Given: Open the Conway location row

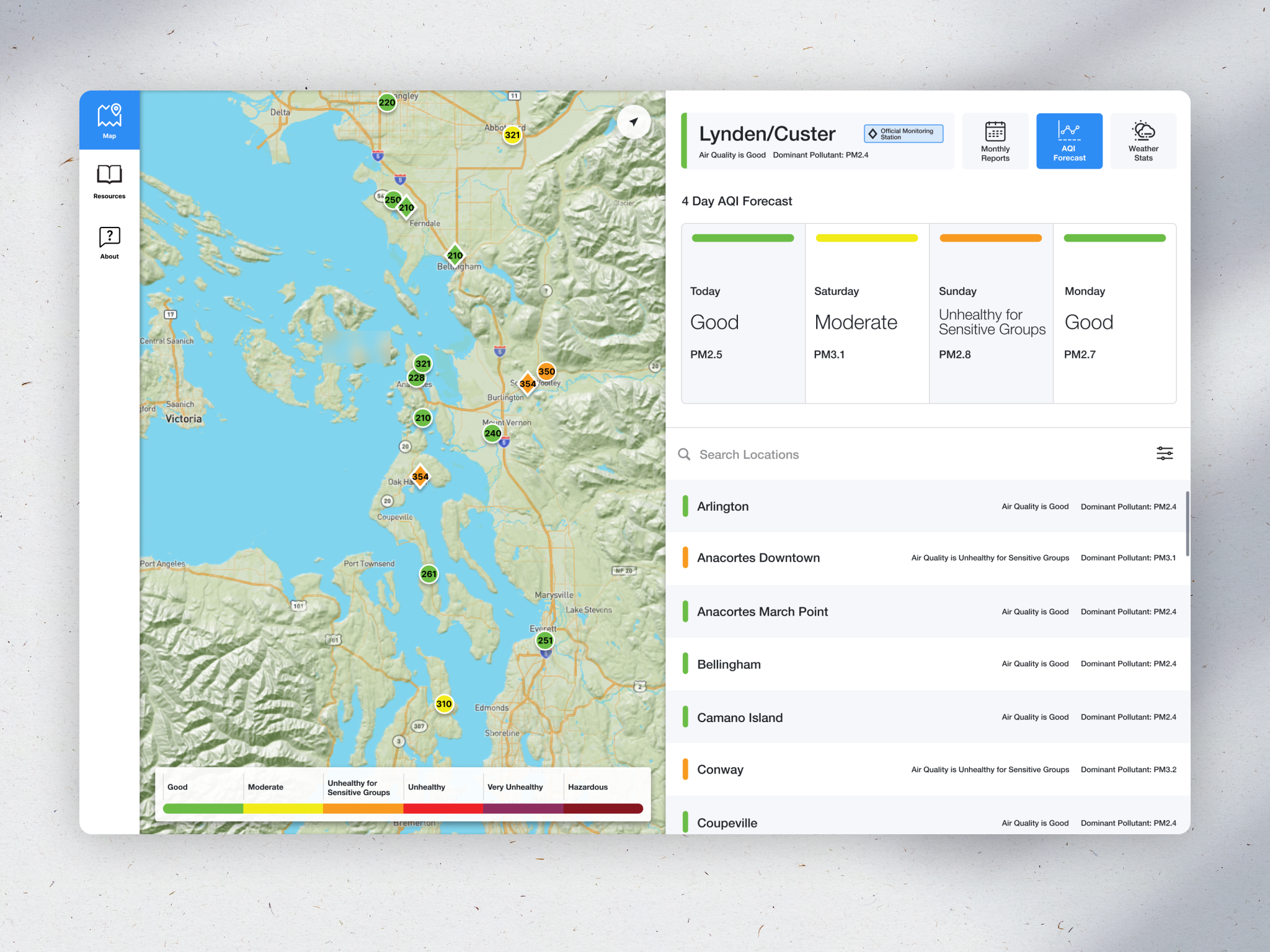Looking at the screenshot, I should tap(926, 769).
